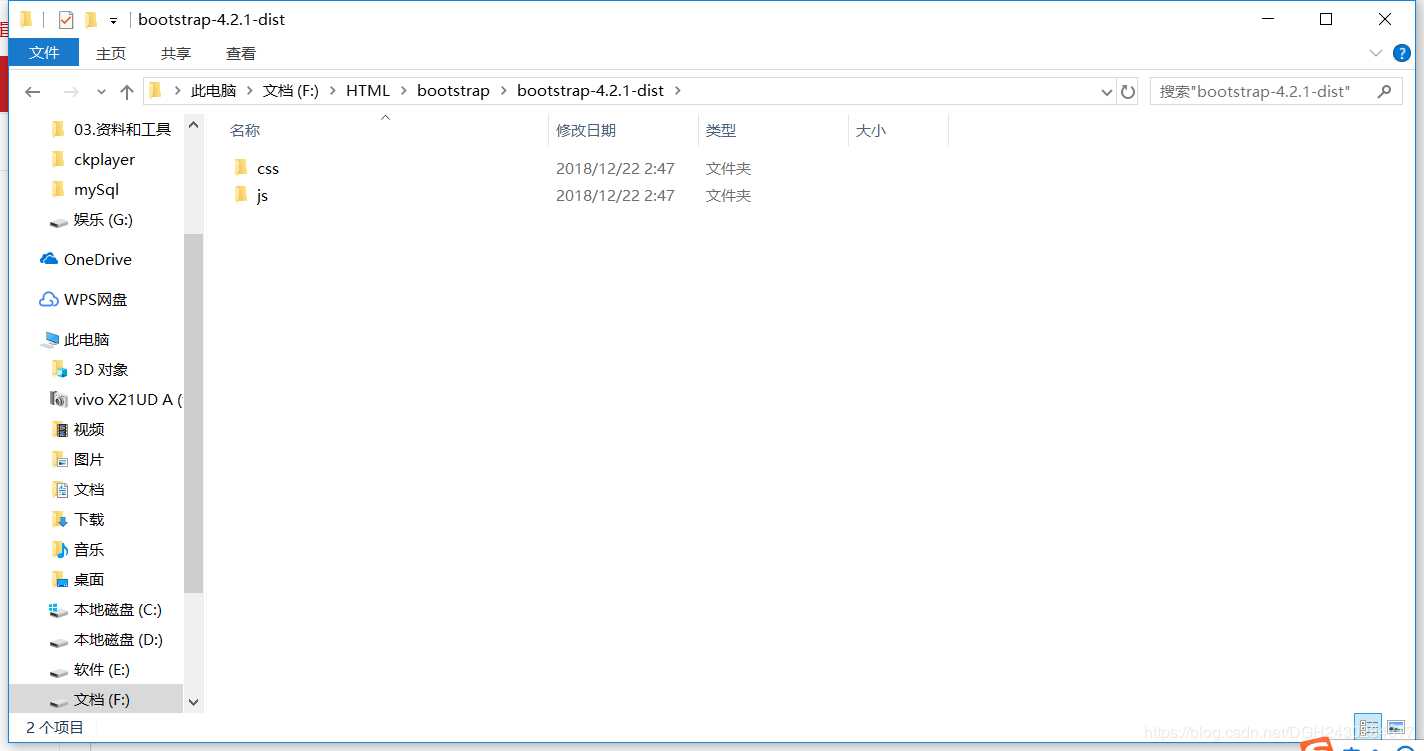Open 视频 folder in sidebar
The image size is (1424, 751).
pyautogui.click(x=89, y=429)
